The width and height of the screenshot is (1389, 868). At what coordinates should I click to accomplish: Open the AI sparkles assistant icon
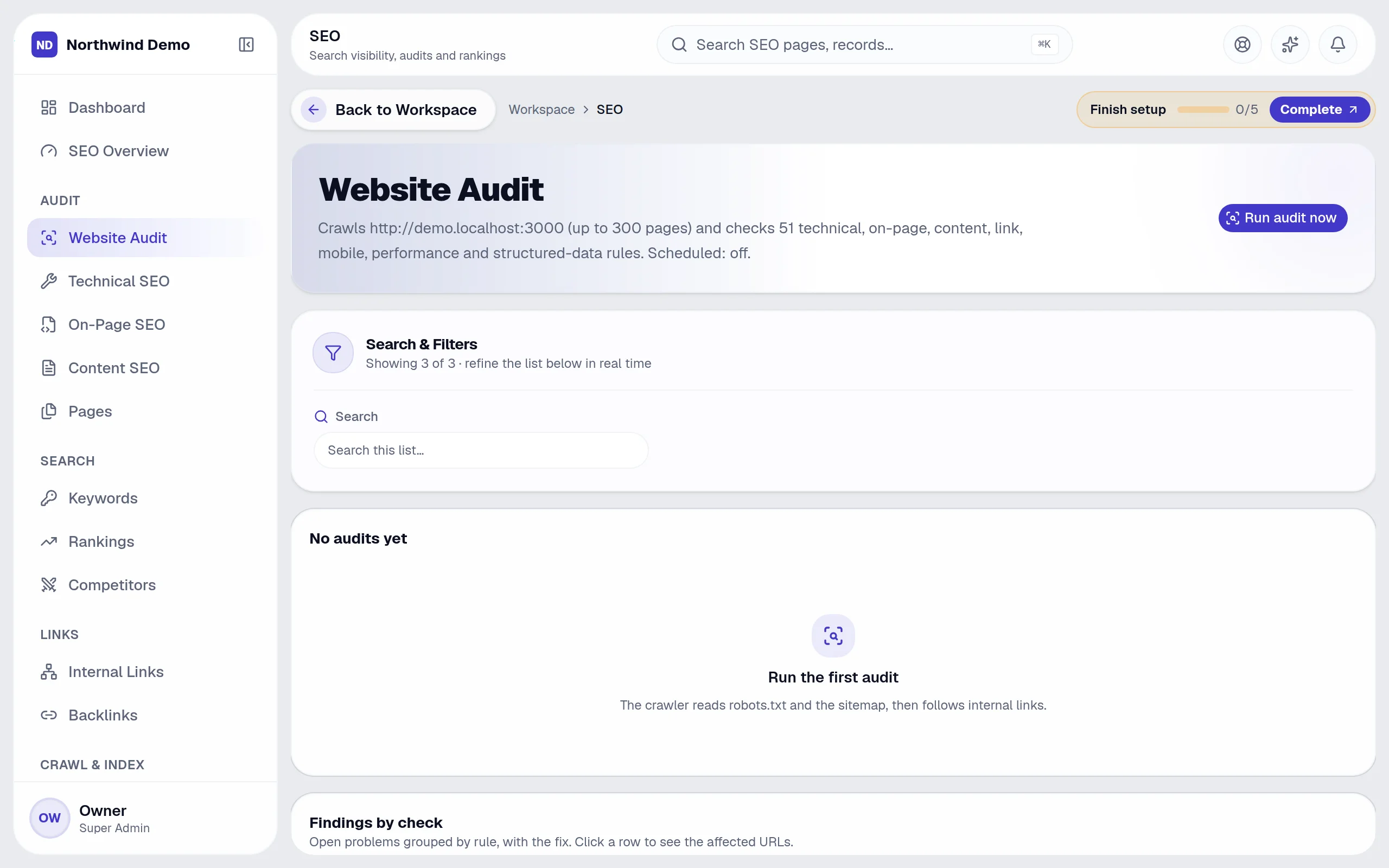tap(1290, 45)
